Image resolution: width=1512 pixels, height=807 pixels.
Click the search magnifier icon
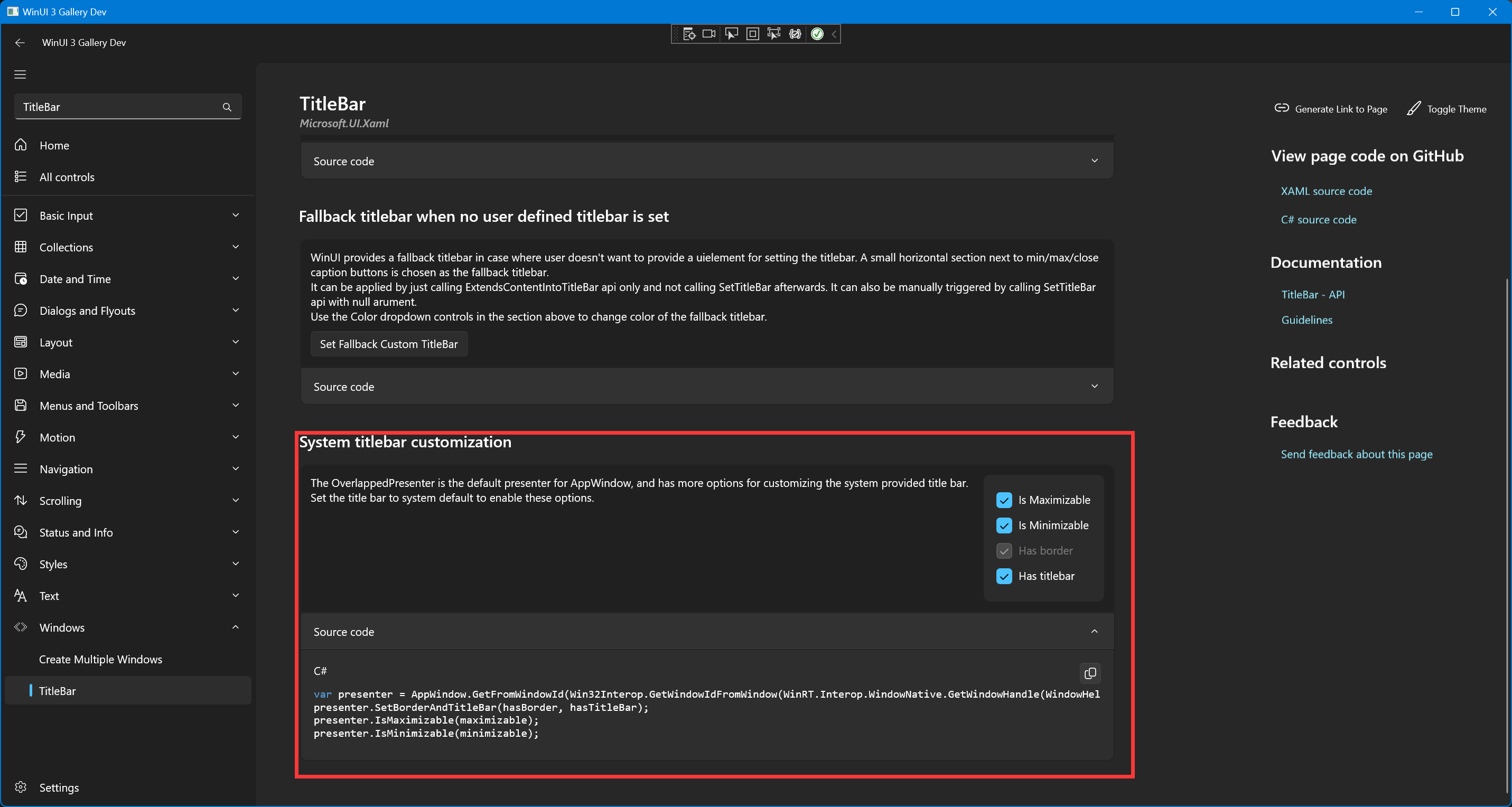(227, 107)
